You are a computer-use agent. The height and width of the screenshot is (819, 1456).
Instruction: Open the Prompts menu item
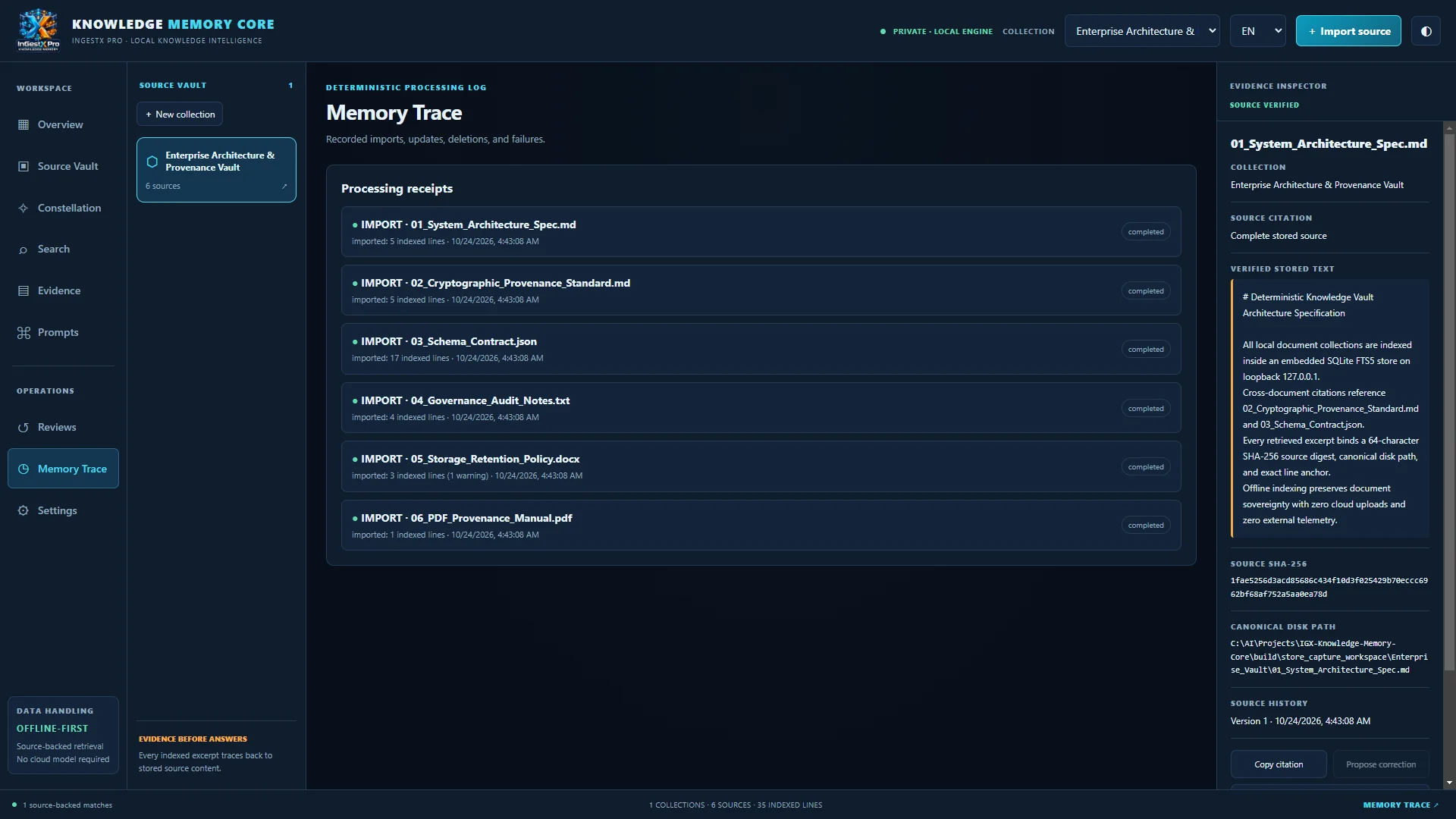63,332
